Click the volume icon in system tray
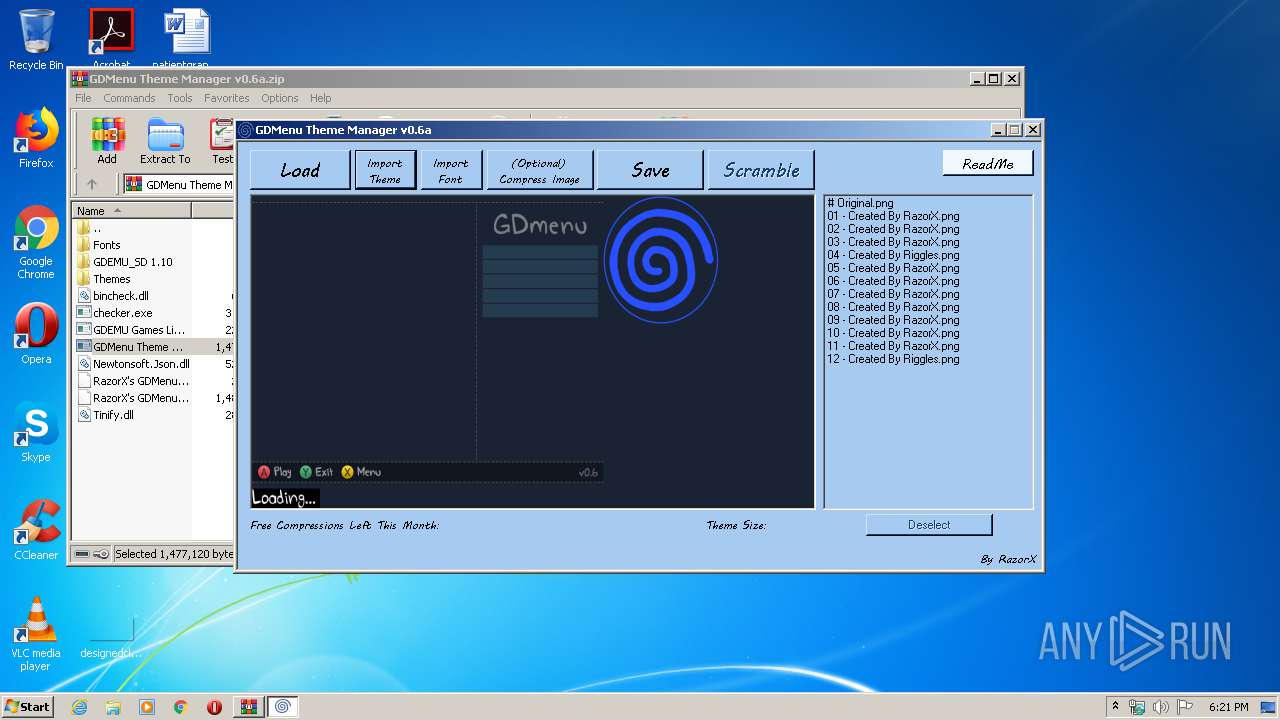The image size is (1280, 720). 1160,707
